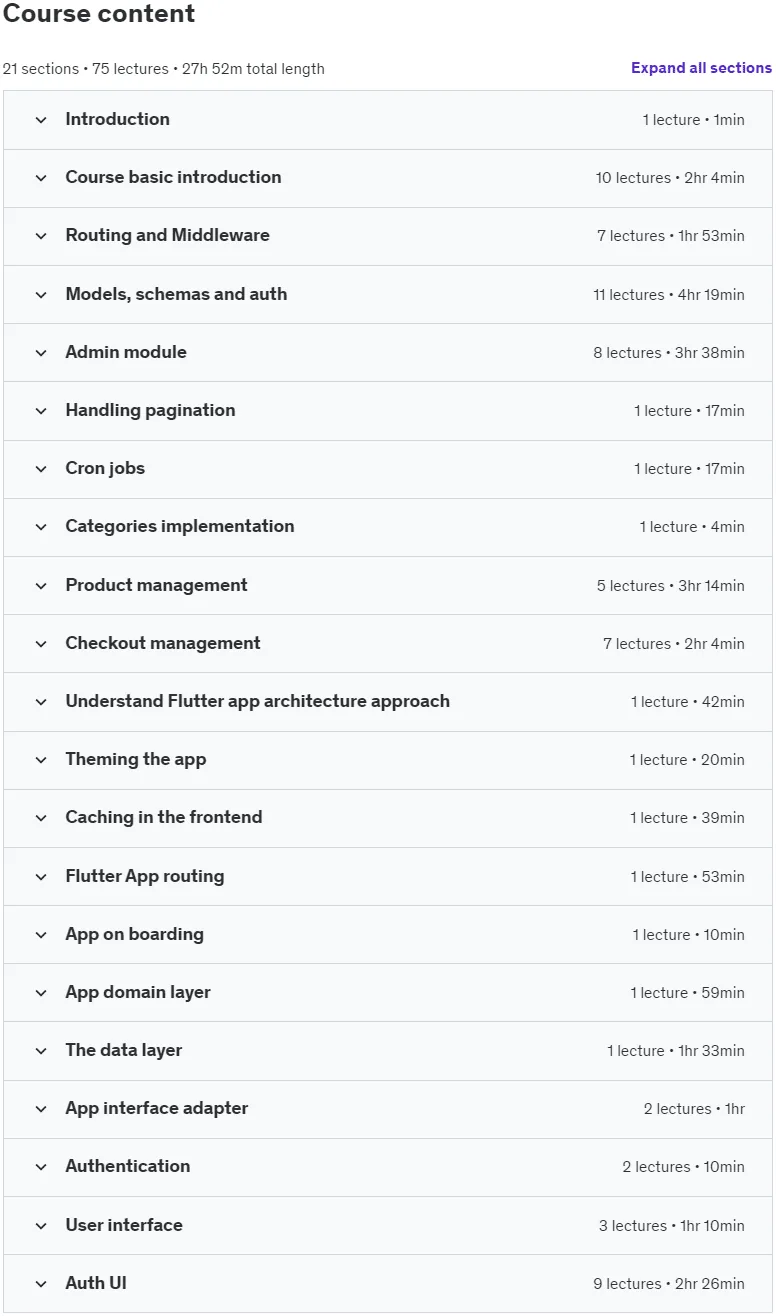Expand the Introduction section chevron
Image resolution: width=776 pixels, height=1316 pixels.
pos(41,120)
